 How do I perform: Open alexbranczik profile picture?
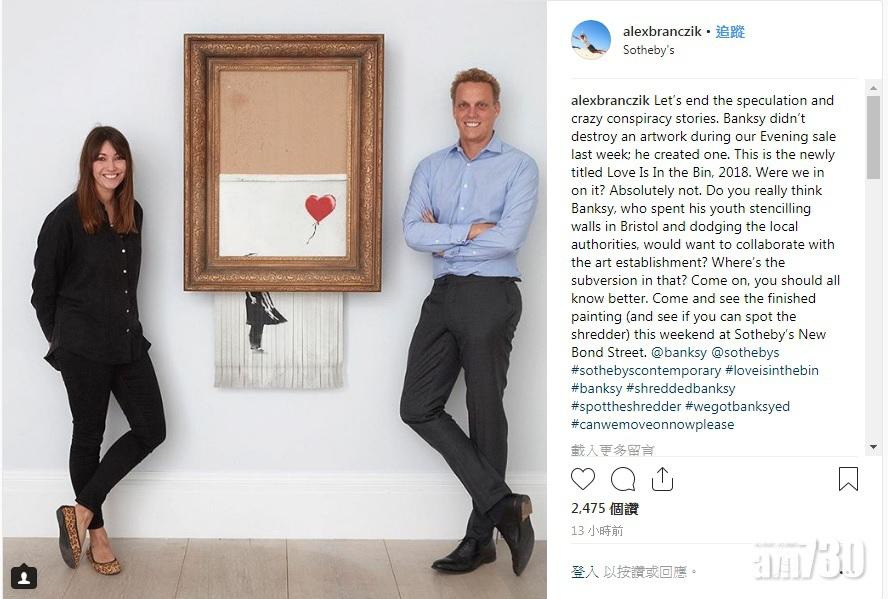coord(591,40)
